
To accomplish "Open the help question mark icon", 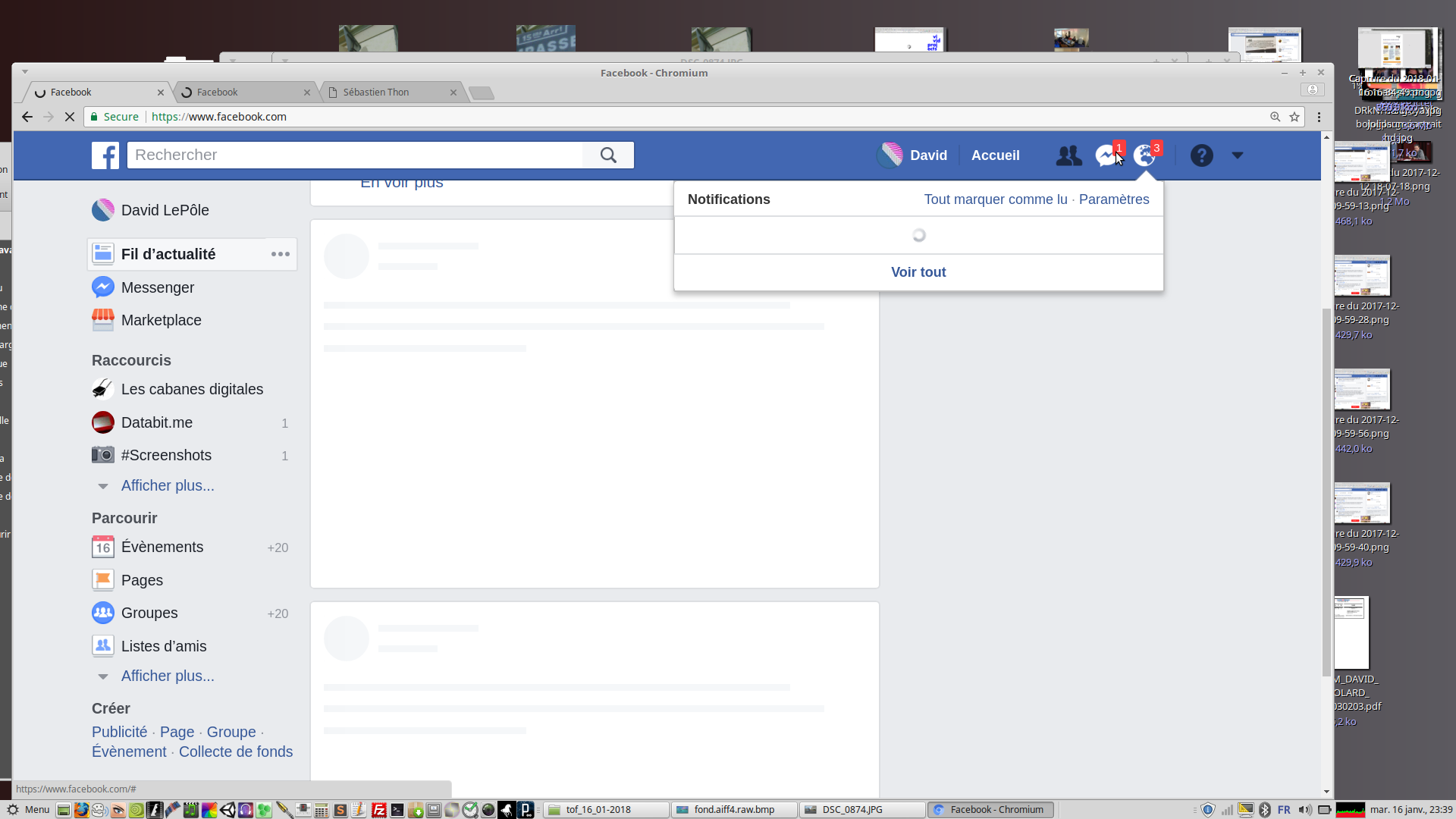I will coord(1201,156).
